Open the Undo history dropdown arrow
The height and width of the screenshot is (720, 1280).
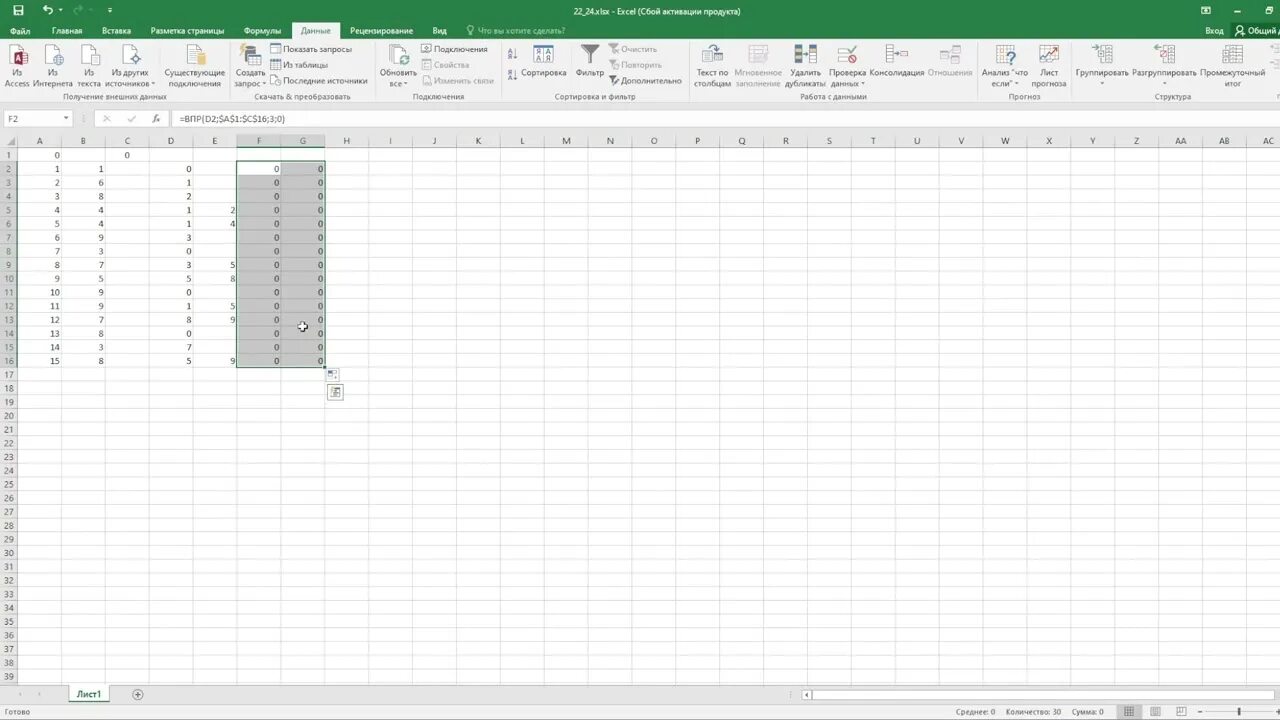pyautogui.click(x=61, y=10)
